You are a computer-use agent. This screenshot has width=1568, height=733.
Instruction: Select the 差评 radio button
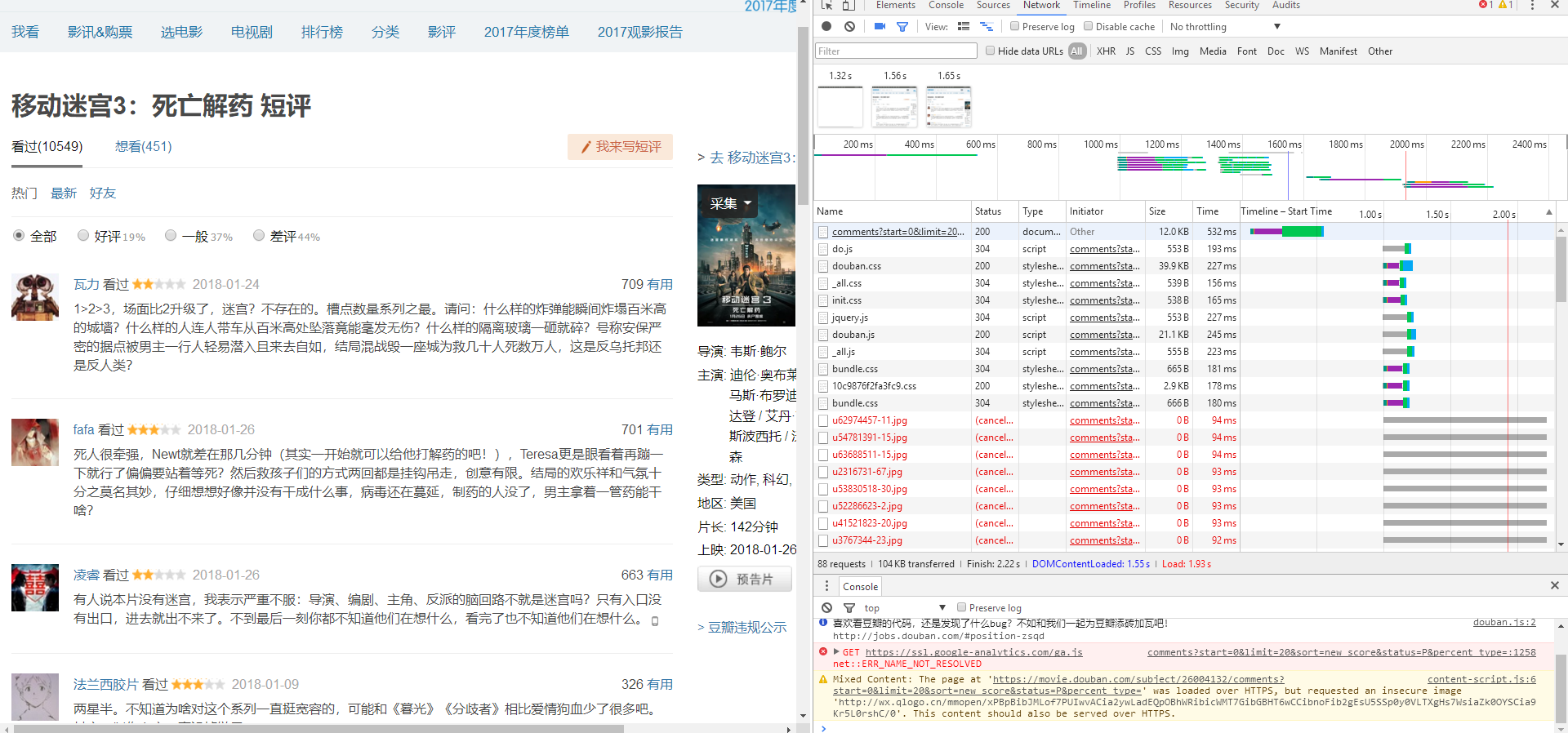click(x=259, y=235)
